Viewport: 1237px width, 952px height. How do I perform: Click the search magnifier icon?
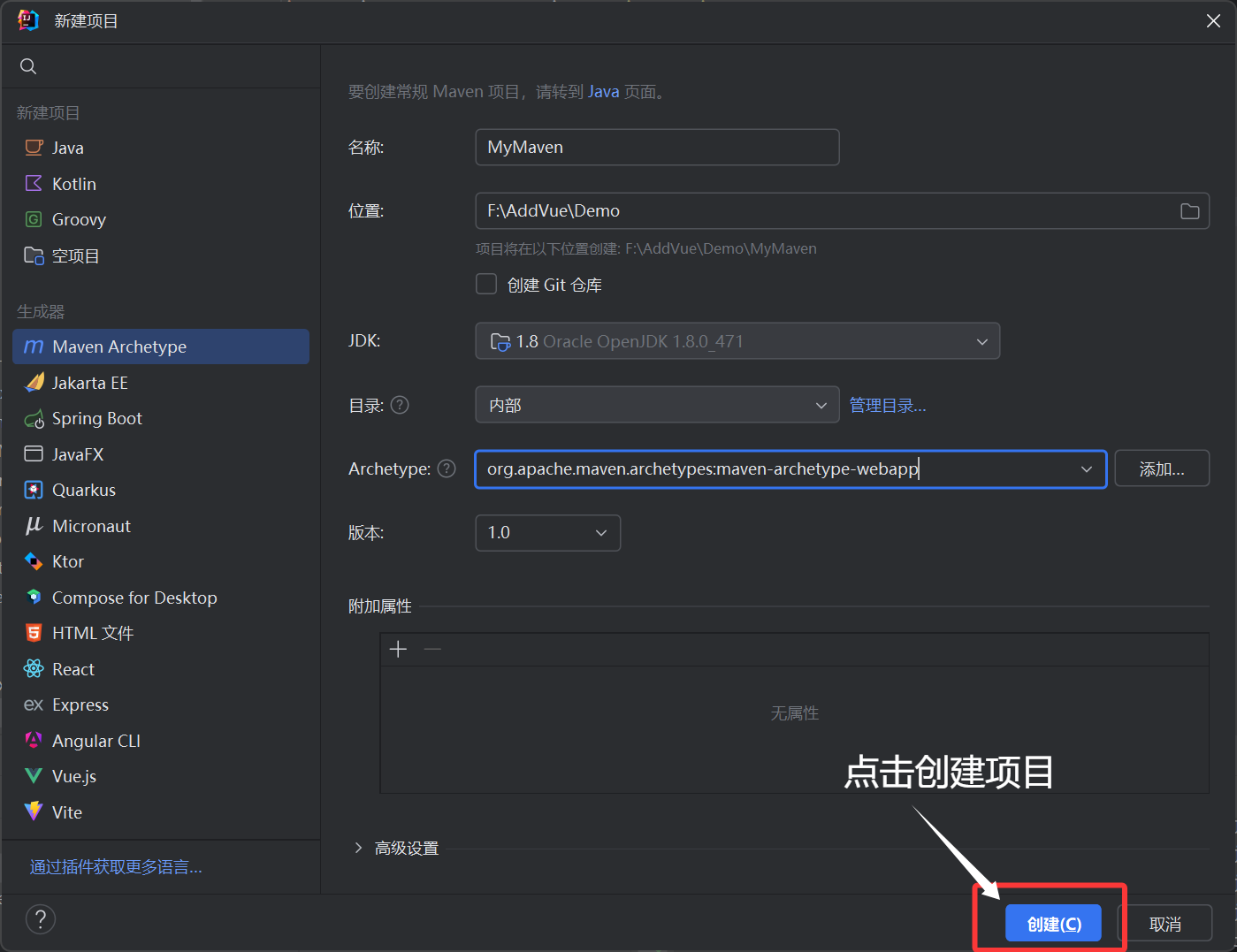[x=28, y=66]
